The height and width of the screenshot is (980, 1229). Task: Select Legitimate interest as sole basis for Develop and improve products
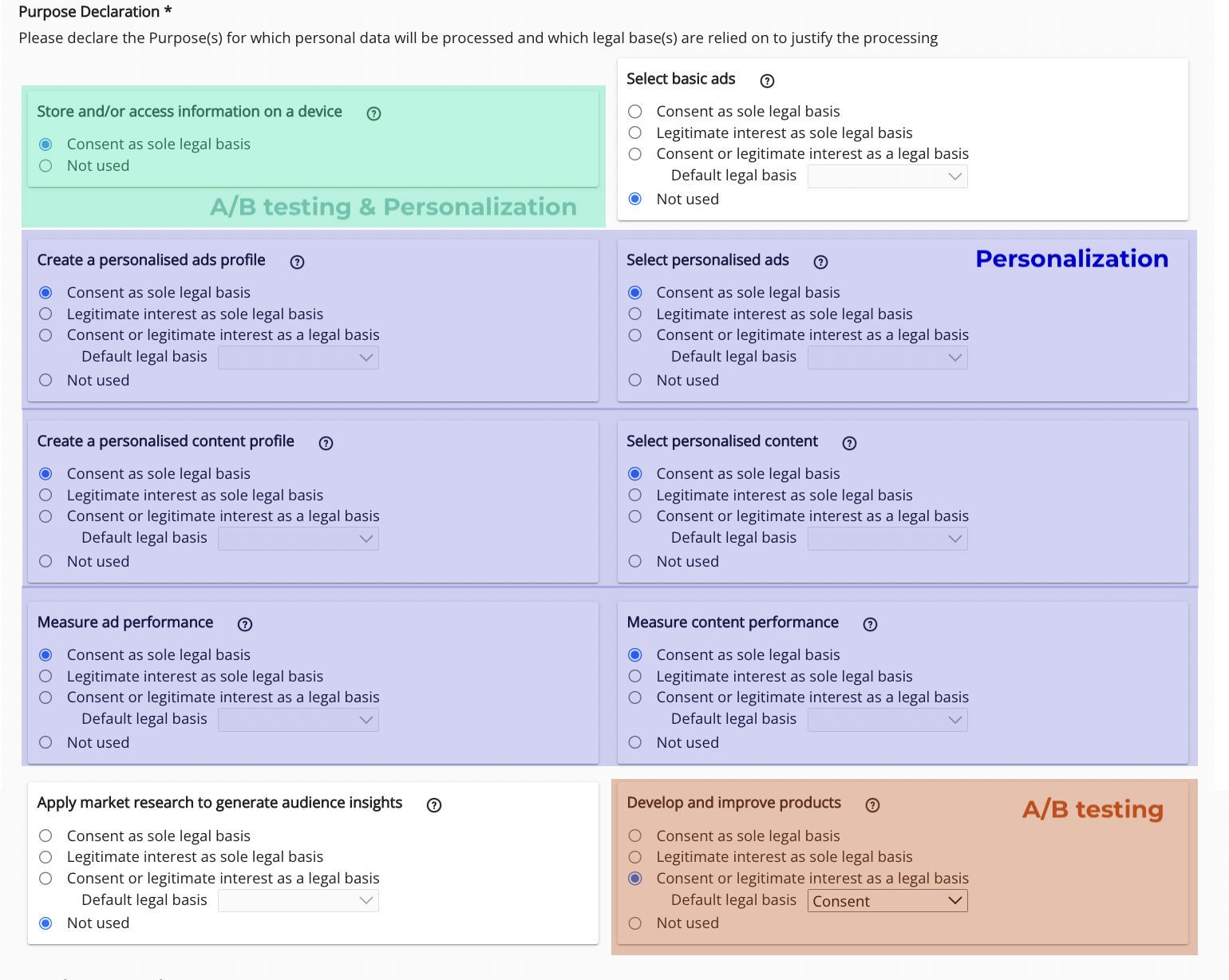[635, 857]
